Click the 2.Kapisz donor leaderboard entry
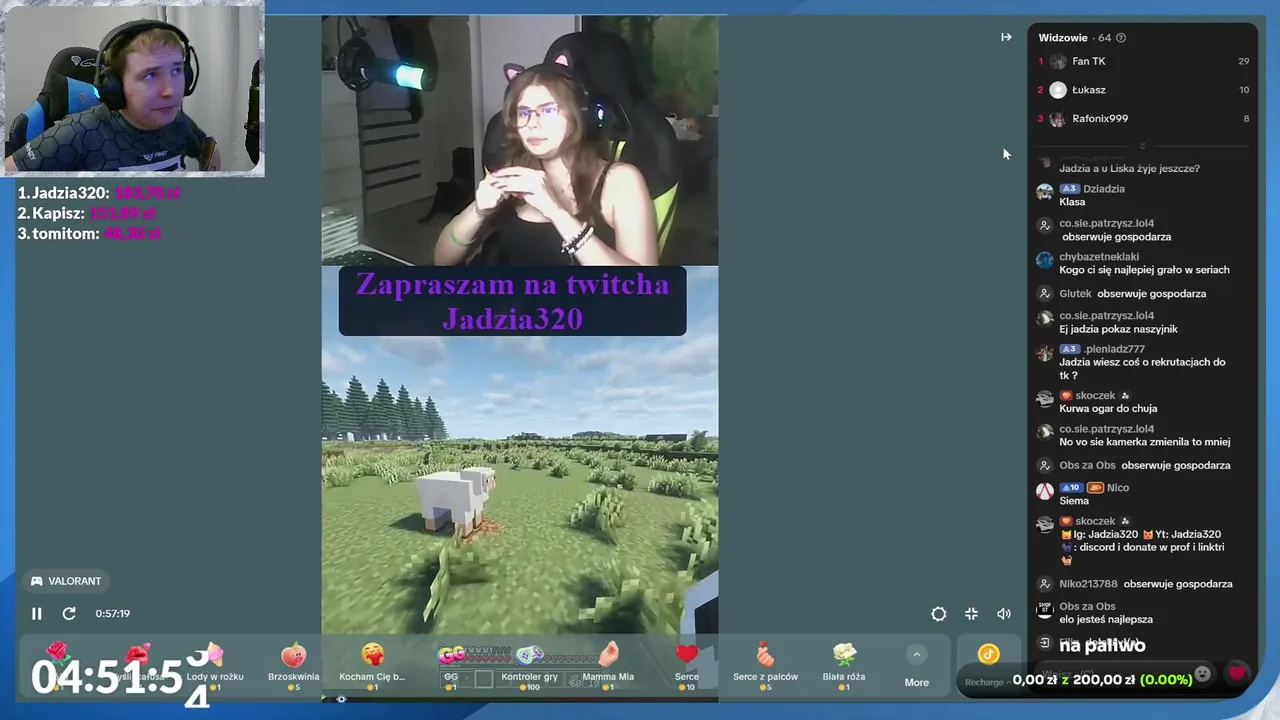This screenshot has height=720, width=1280. tap(88, 213)
